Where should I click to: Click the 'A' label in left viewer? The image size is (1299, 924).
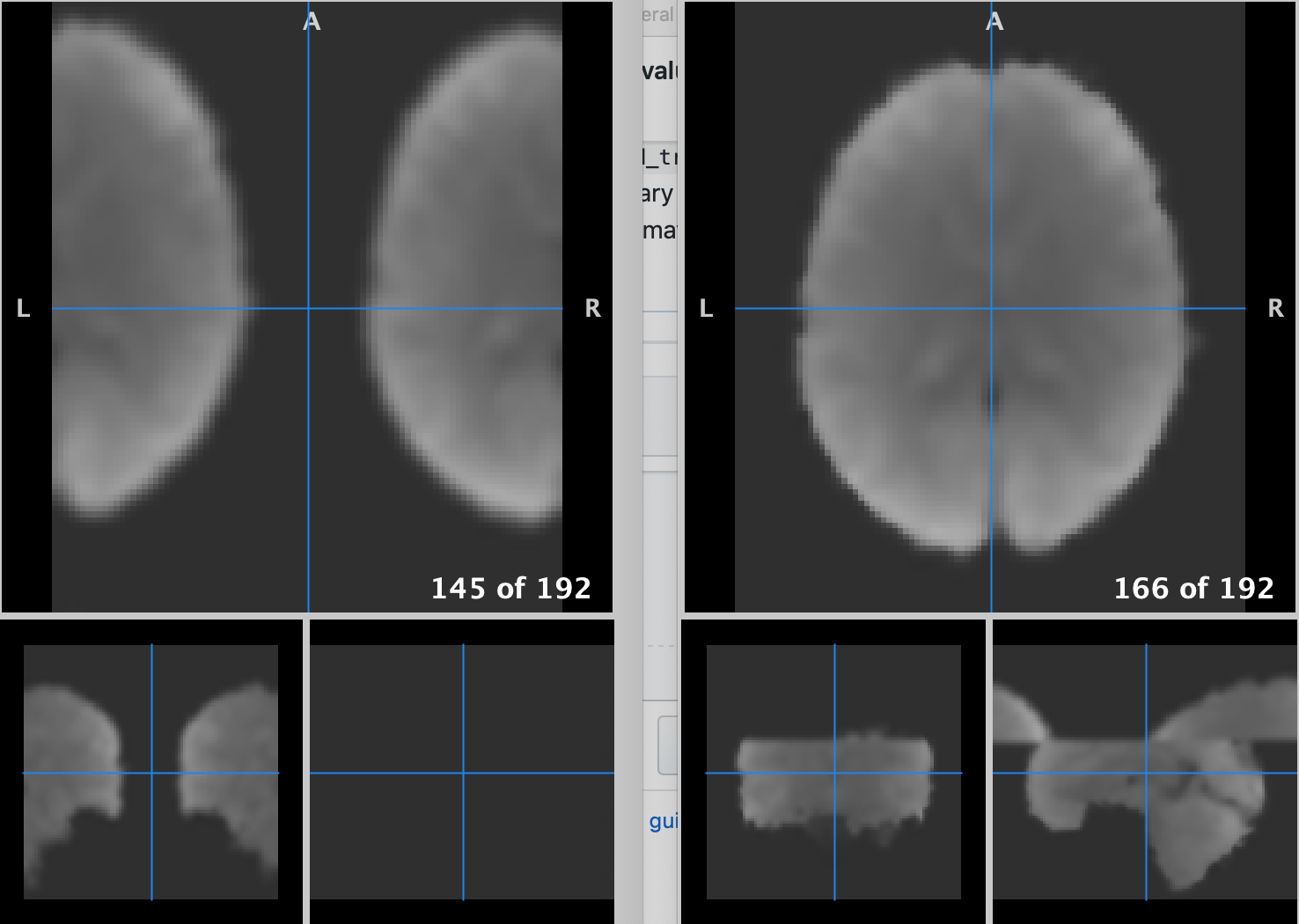pos(312,21)
